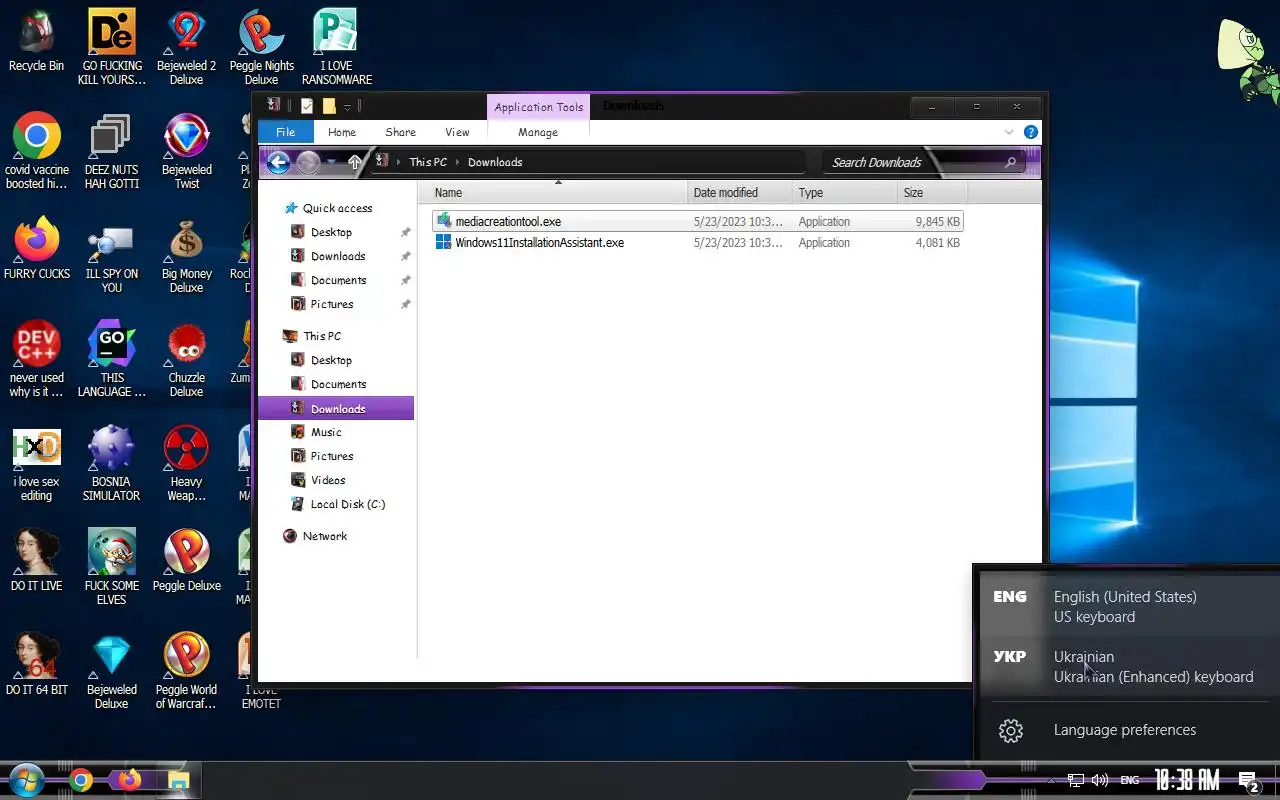Viewport: 1280px width, 800px height.
Task: Click the Downloads breadcrumb in the address bar
Action: pyautogui.click(x=495, y=162)
